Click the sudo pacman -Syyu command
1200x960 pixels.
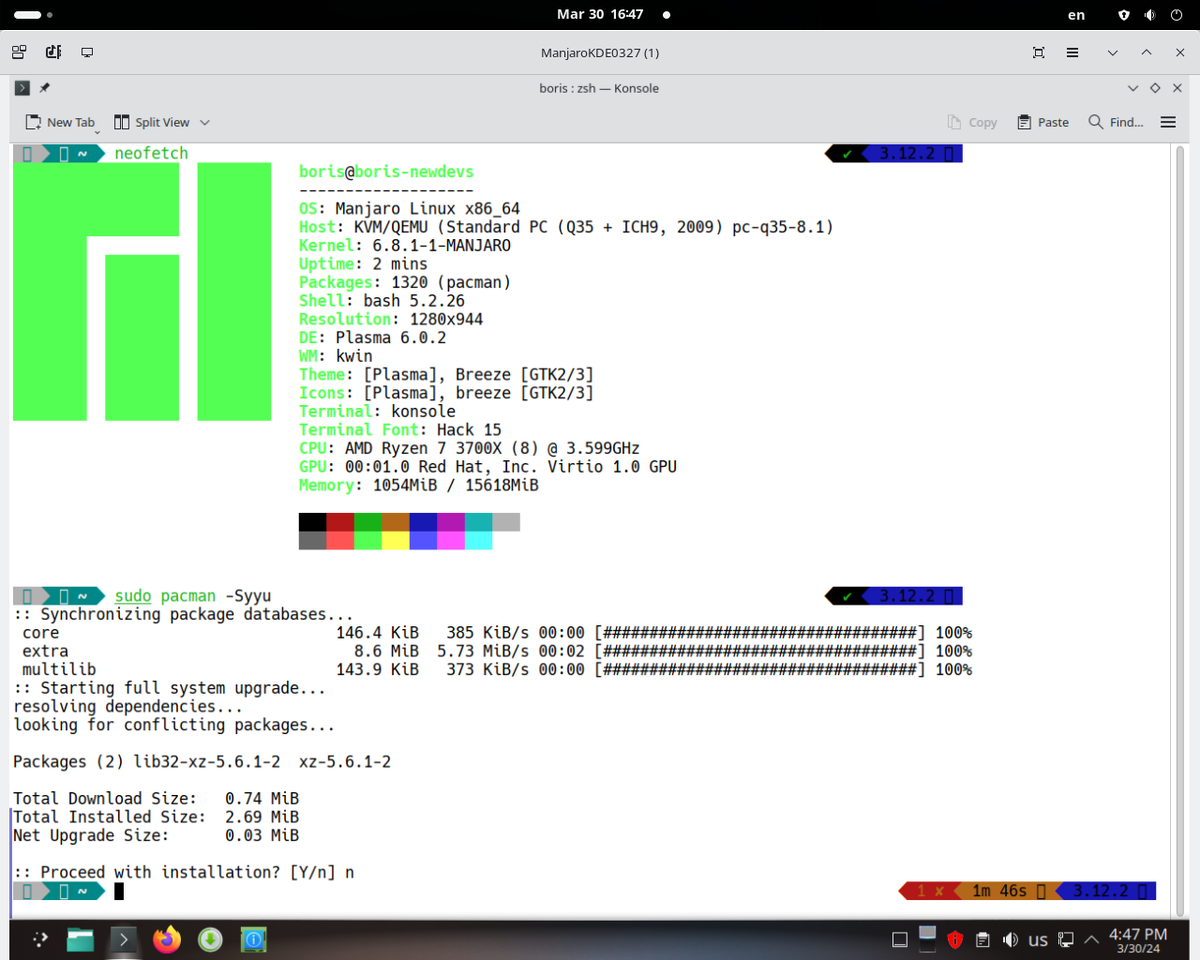click(193, 596)
